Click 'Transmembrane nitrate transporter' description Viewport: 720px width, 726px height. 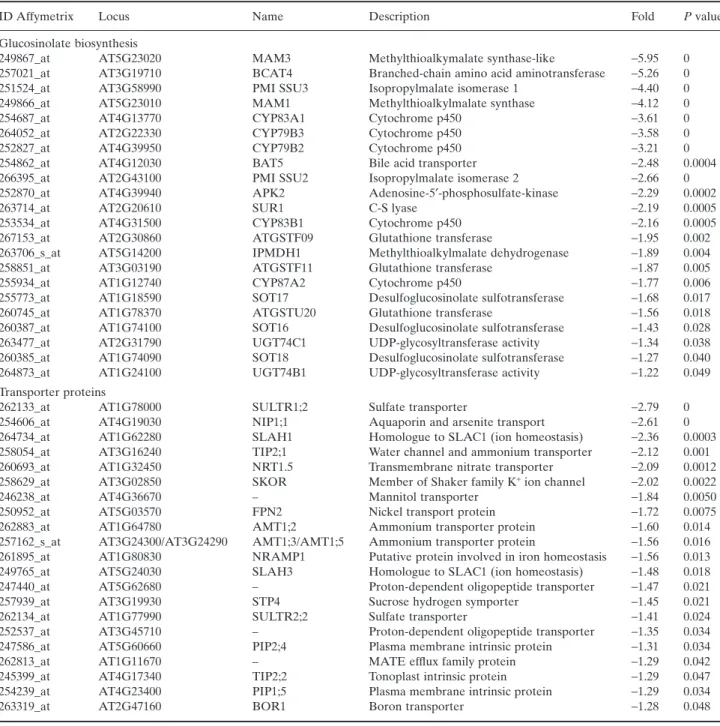(x=461, y=467)
